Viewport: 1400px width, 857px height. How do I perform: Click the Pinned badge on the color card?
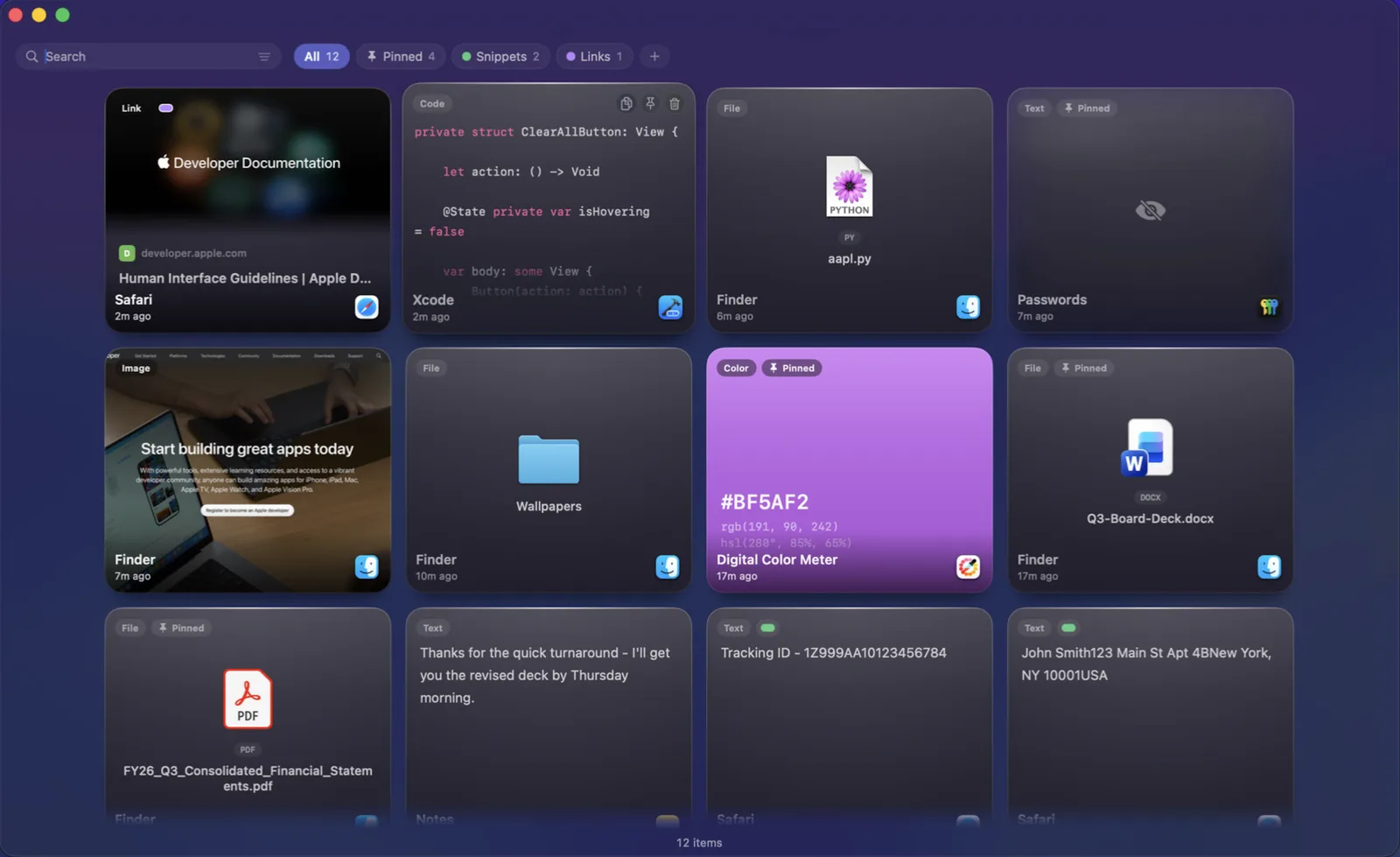click(792, 369)
